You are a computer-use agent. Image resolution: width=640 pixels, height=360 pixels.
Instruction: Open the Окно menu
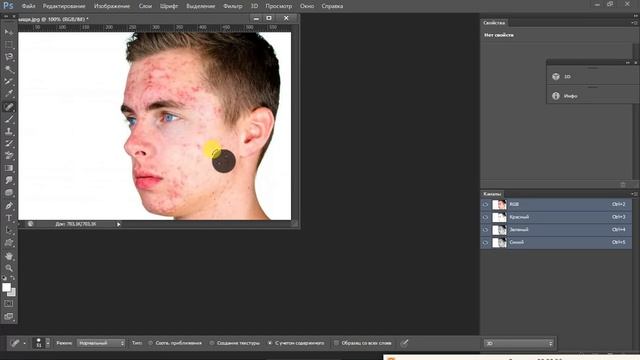[x=307, y=6]
